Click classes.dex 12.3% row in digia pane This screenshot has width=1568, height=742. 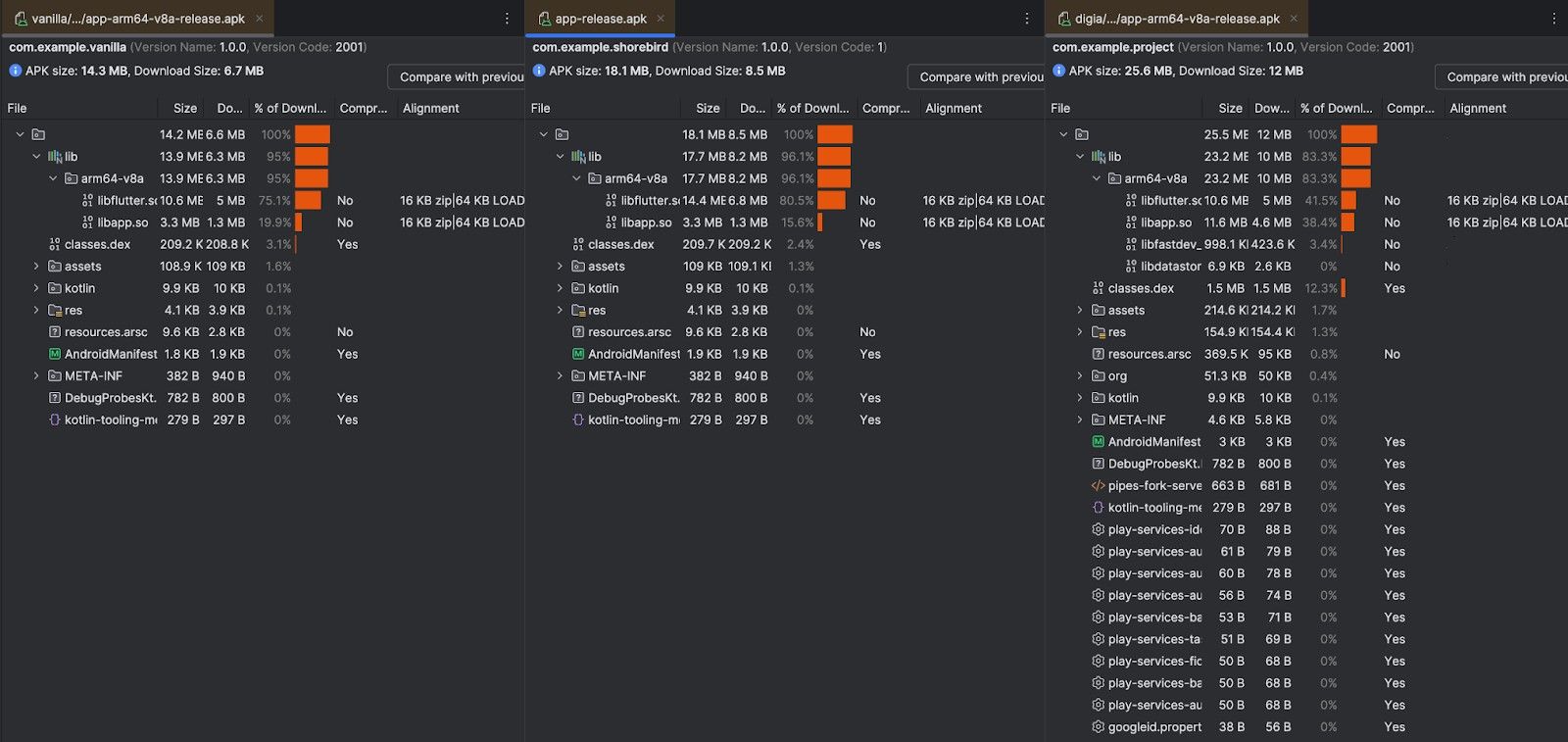click(1306, 288)
